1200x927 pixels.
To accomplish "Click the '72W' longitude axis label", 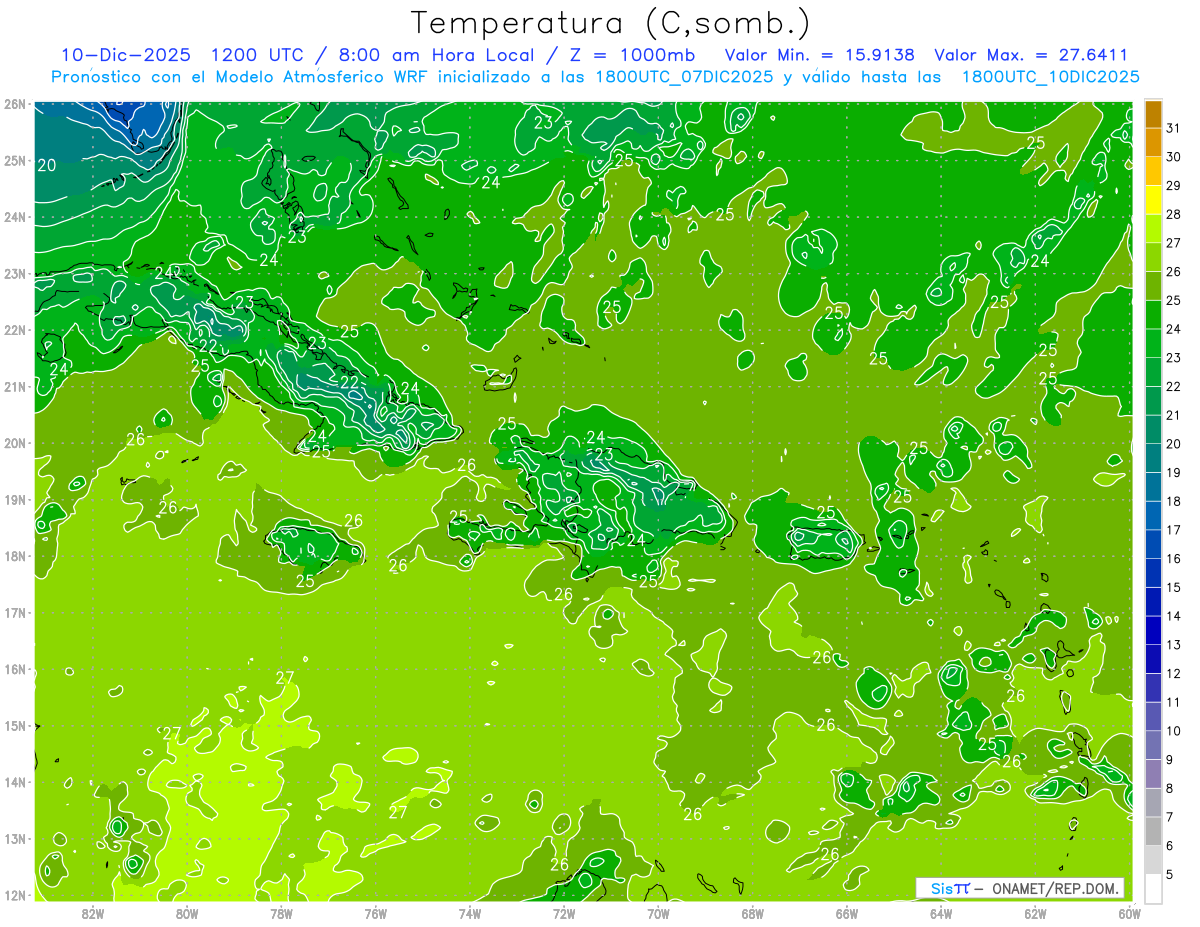I will pyautogui.click(x=563, y=913).
